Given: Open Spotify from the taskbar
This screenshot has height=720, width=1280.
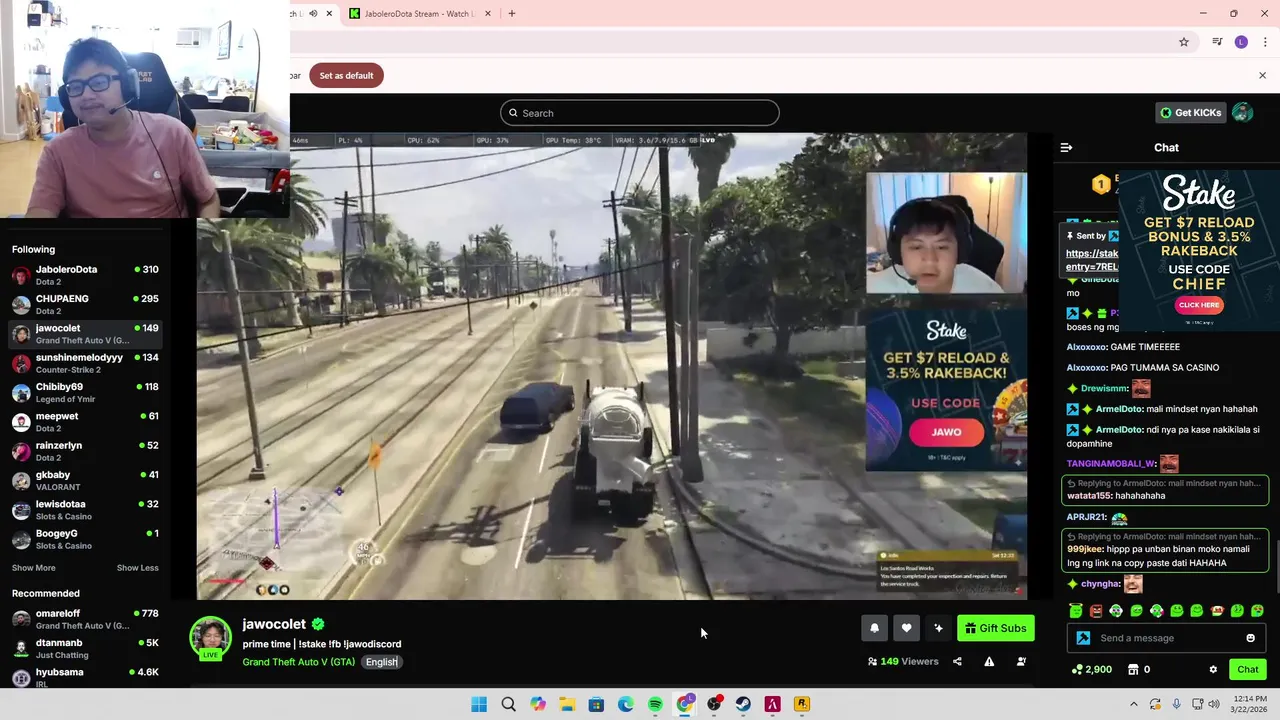Looking at the screenshot, I should (x=655, y=704).
